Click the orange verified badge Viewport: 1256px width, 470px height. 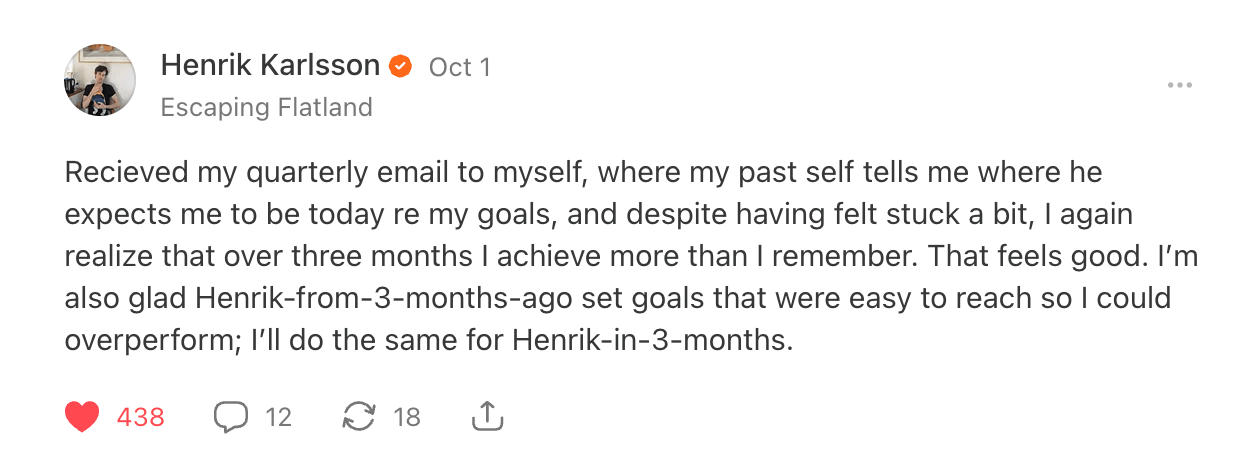coord(400,67)
